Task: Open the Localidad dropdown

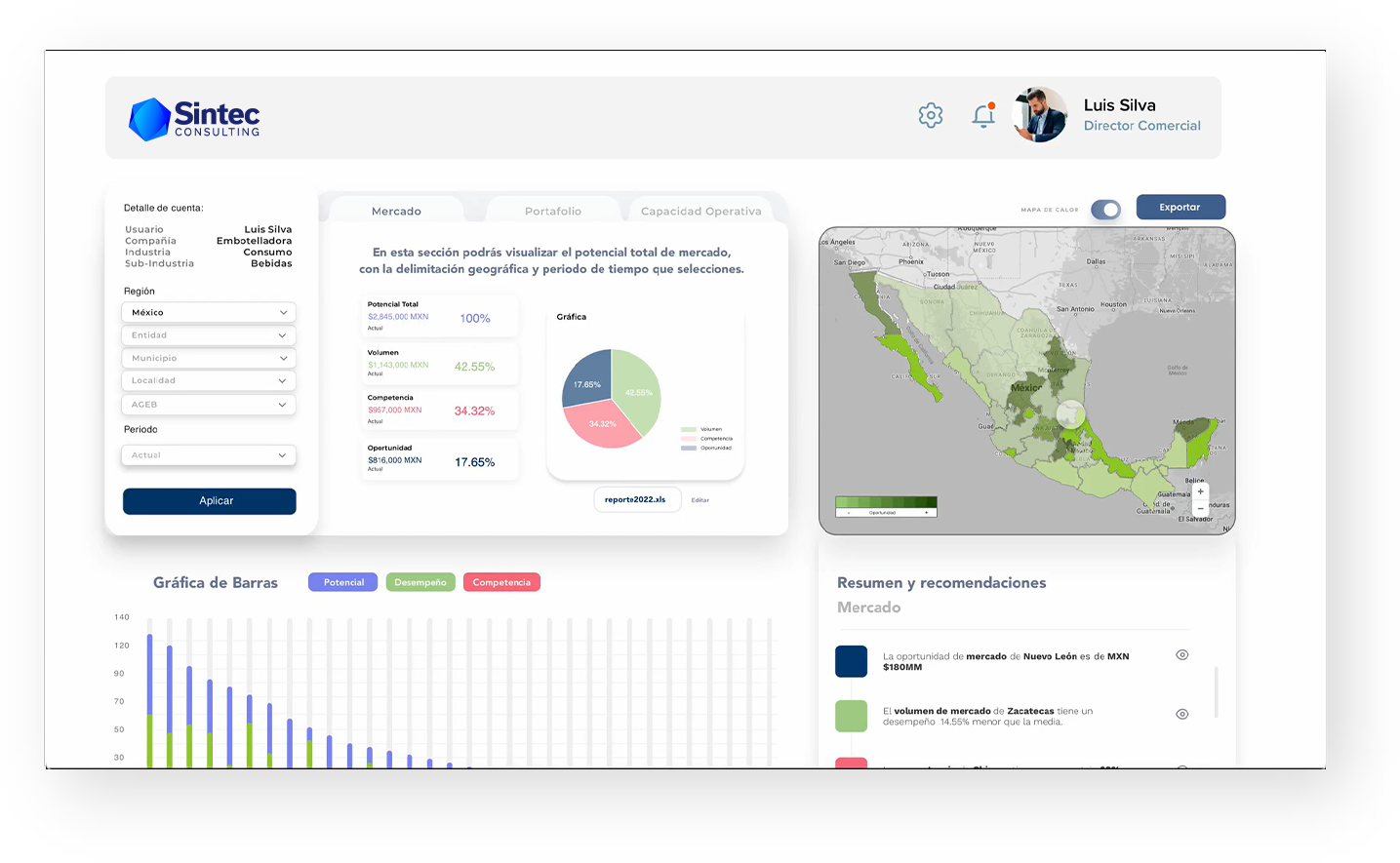Action: [x=209, y=381]
